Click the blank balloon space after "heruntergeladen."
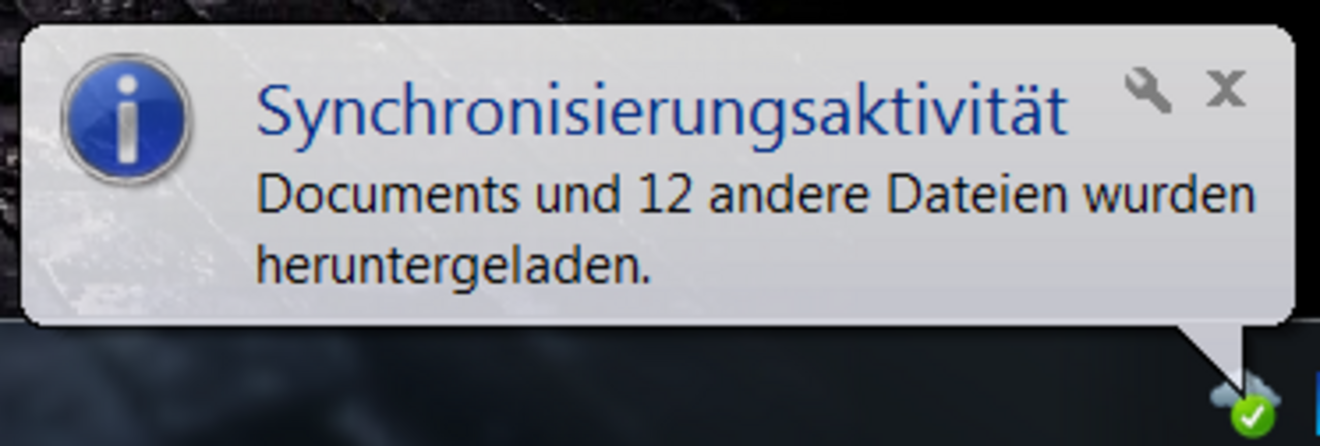 (960, 270)
